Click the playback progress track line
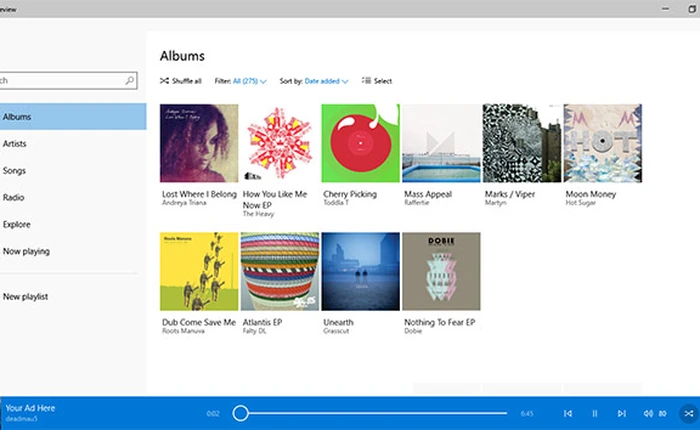 [377, 413]
